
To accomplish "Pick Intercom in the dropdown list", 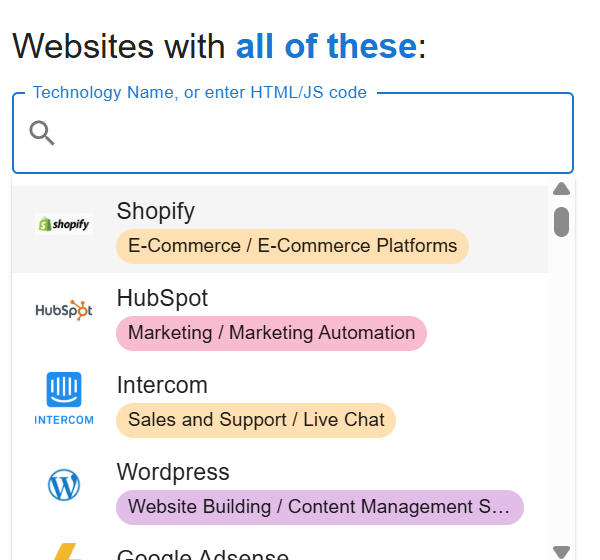I will [162, 385].
